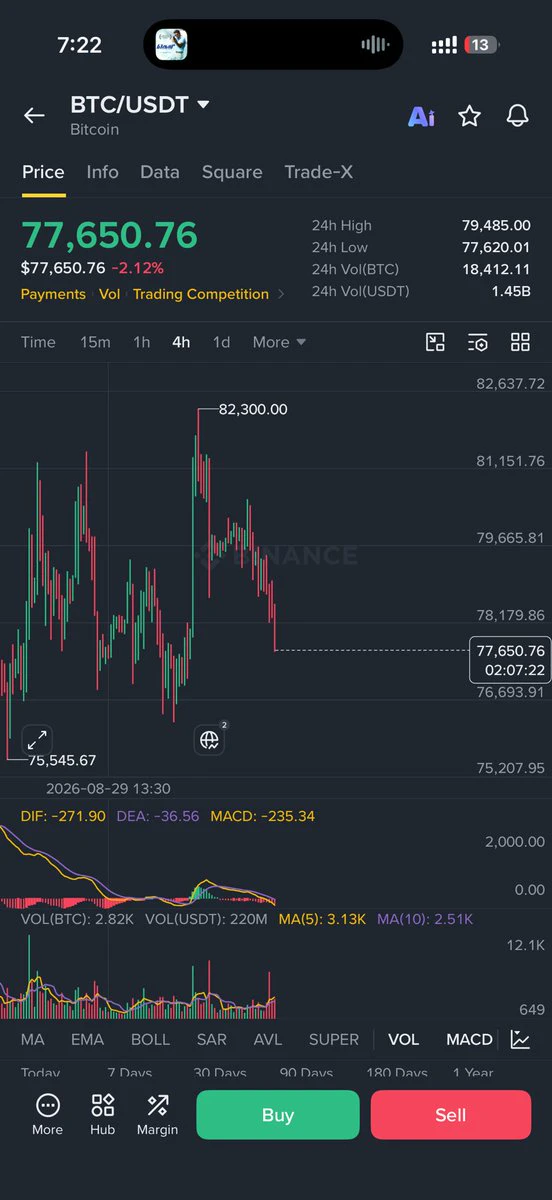Image resolution: width=552 pixels, height=1200 pixels.
Task: Open the four-square grid layout icon
Action: pos(520,342)
